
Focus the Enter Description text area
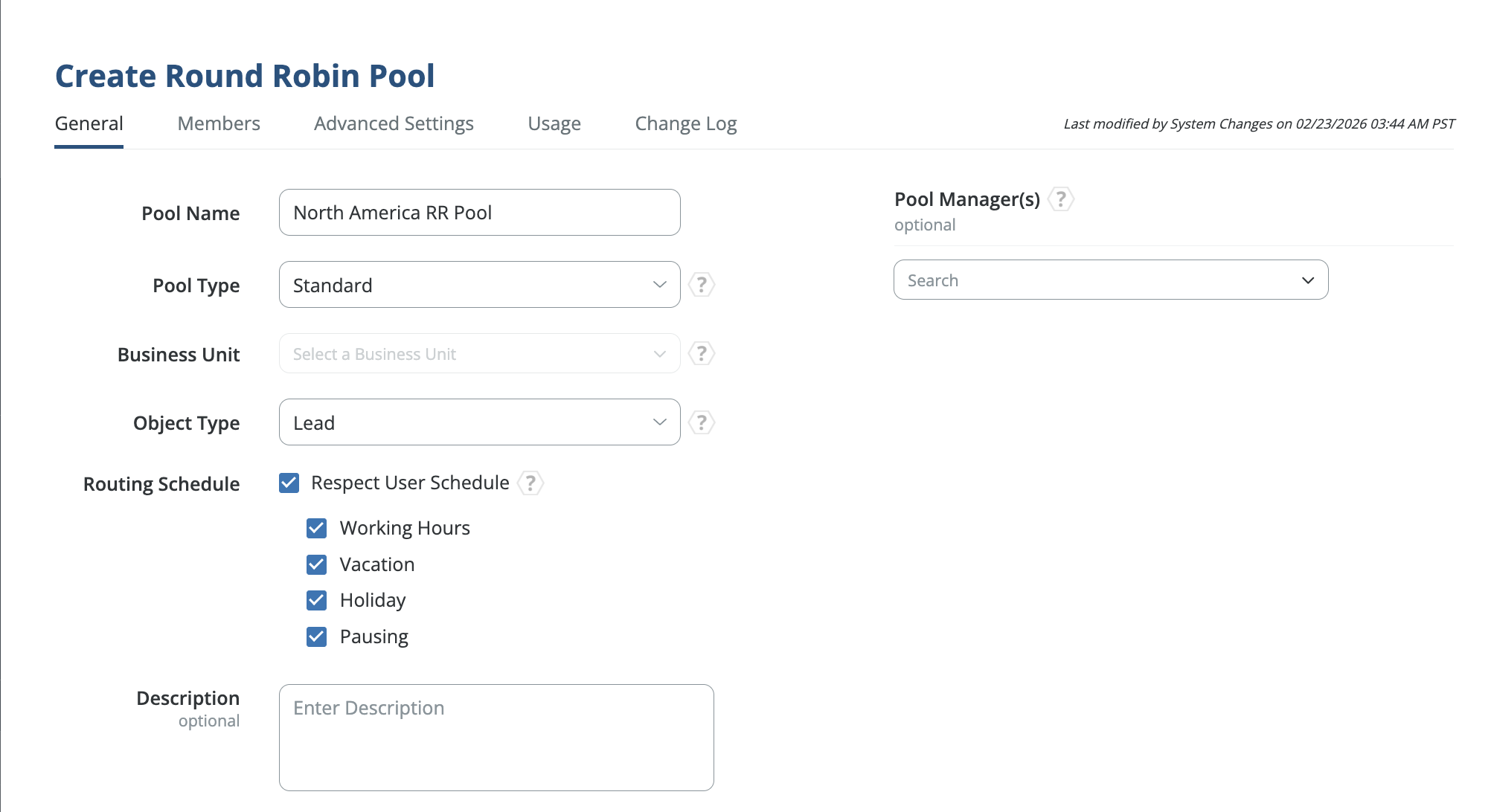pos(496,737)
